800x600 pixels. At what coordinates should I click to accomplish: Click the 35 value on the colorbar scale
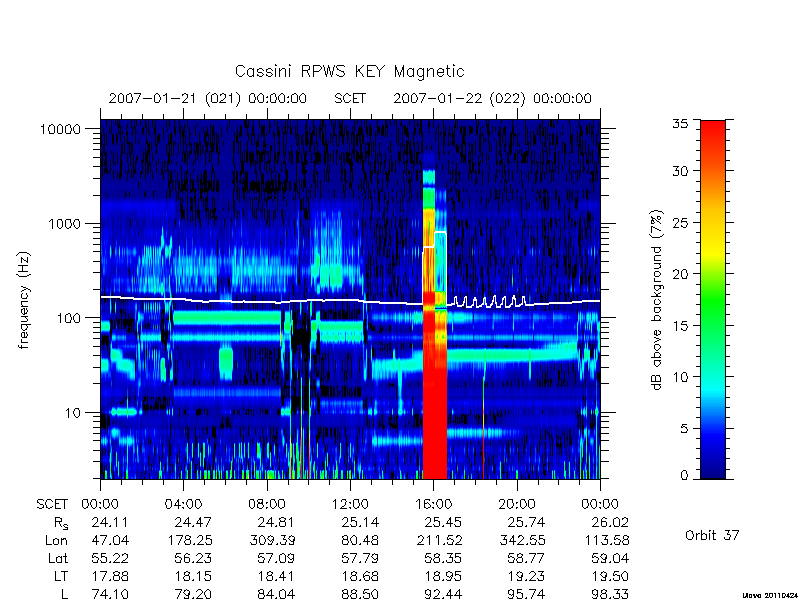tap(680, 124)
